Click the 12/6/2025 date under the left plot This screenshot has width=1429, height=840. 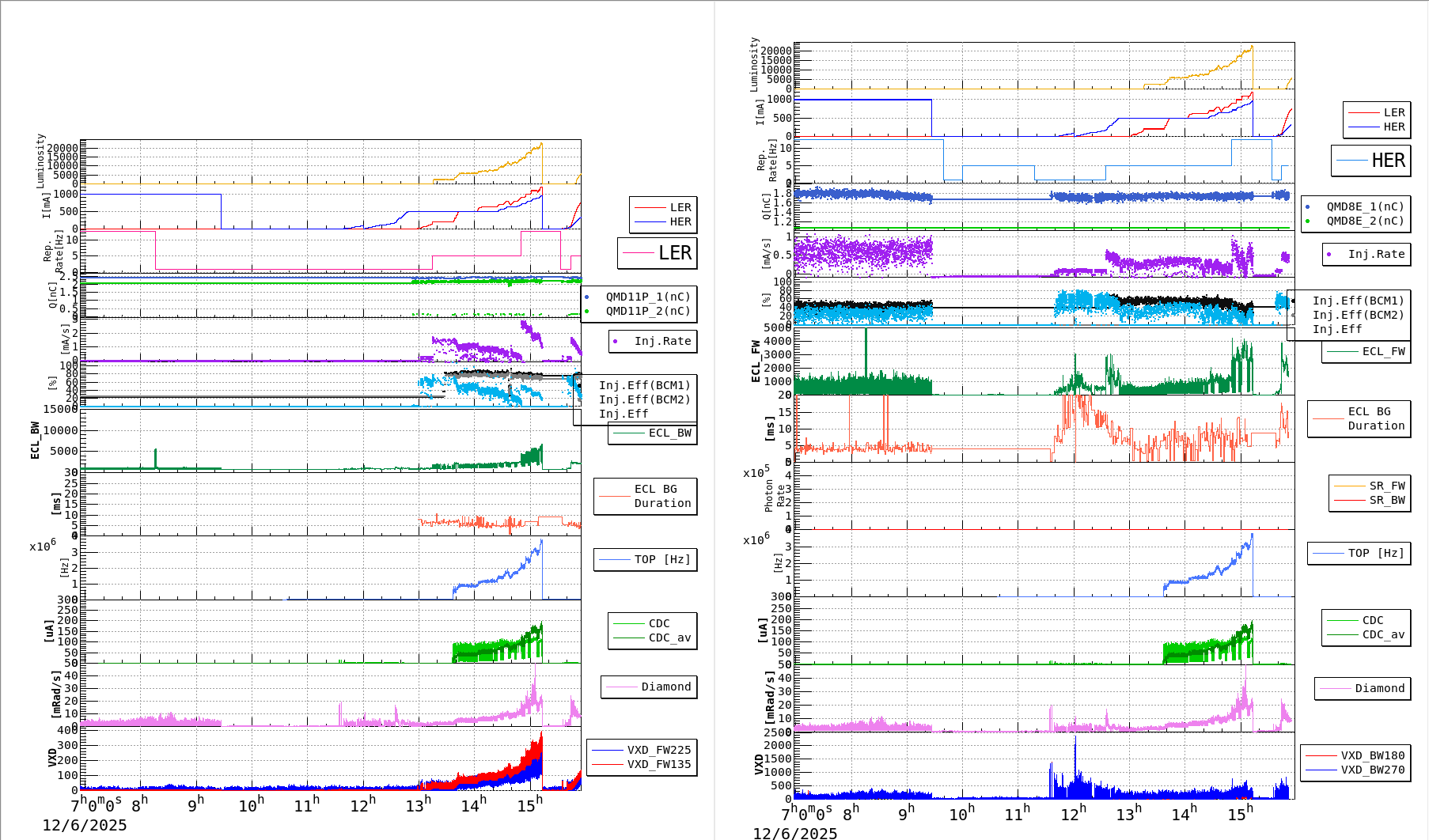(x=85, y=826)
